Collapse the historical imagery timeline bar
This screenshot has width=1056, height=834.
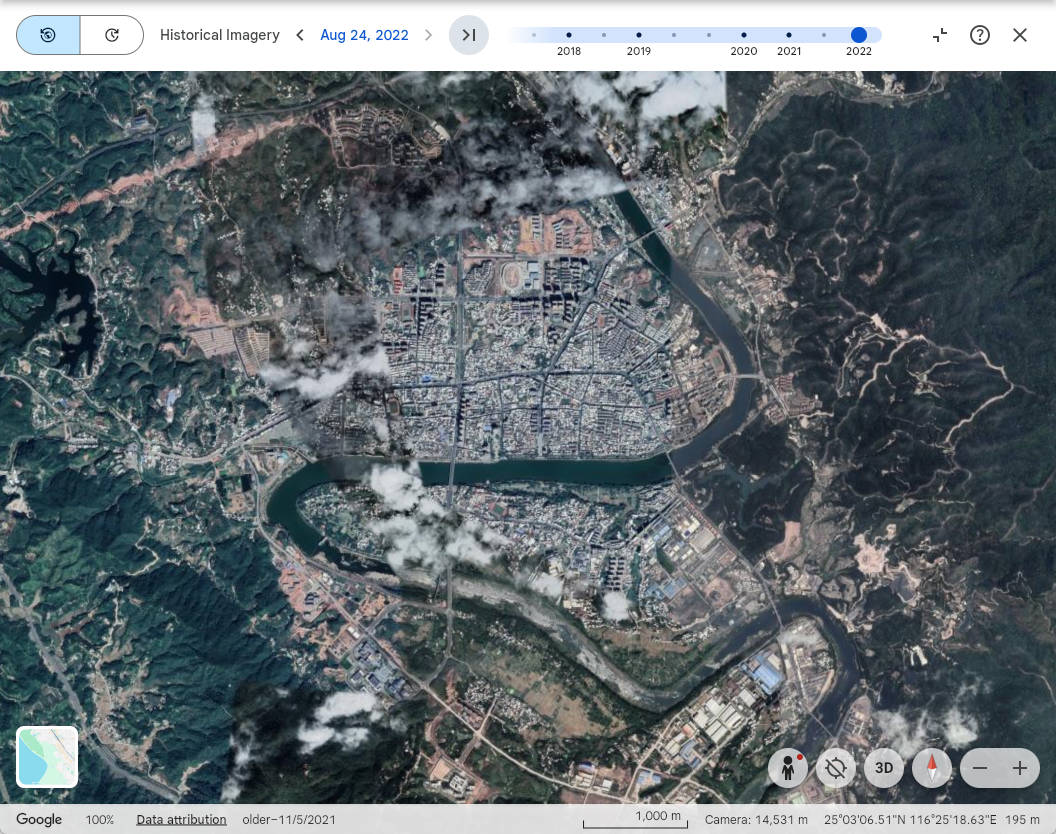940,35
